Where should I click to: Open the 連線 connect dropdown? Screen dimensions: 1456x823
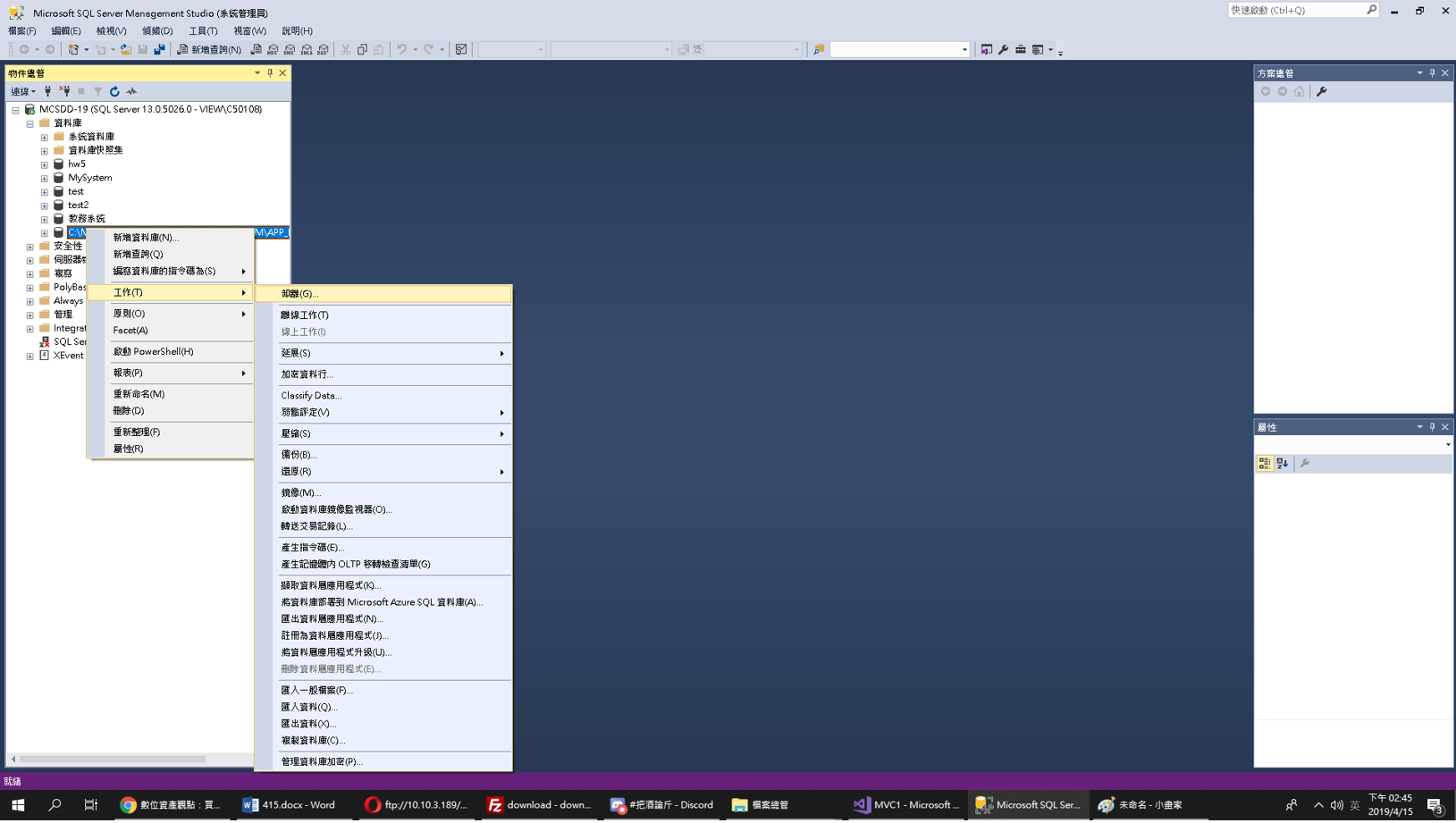(23, 91)
